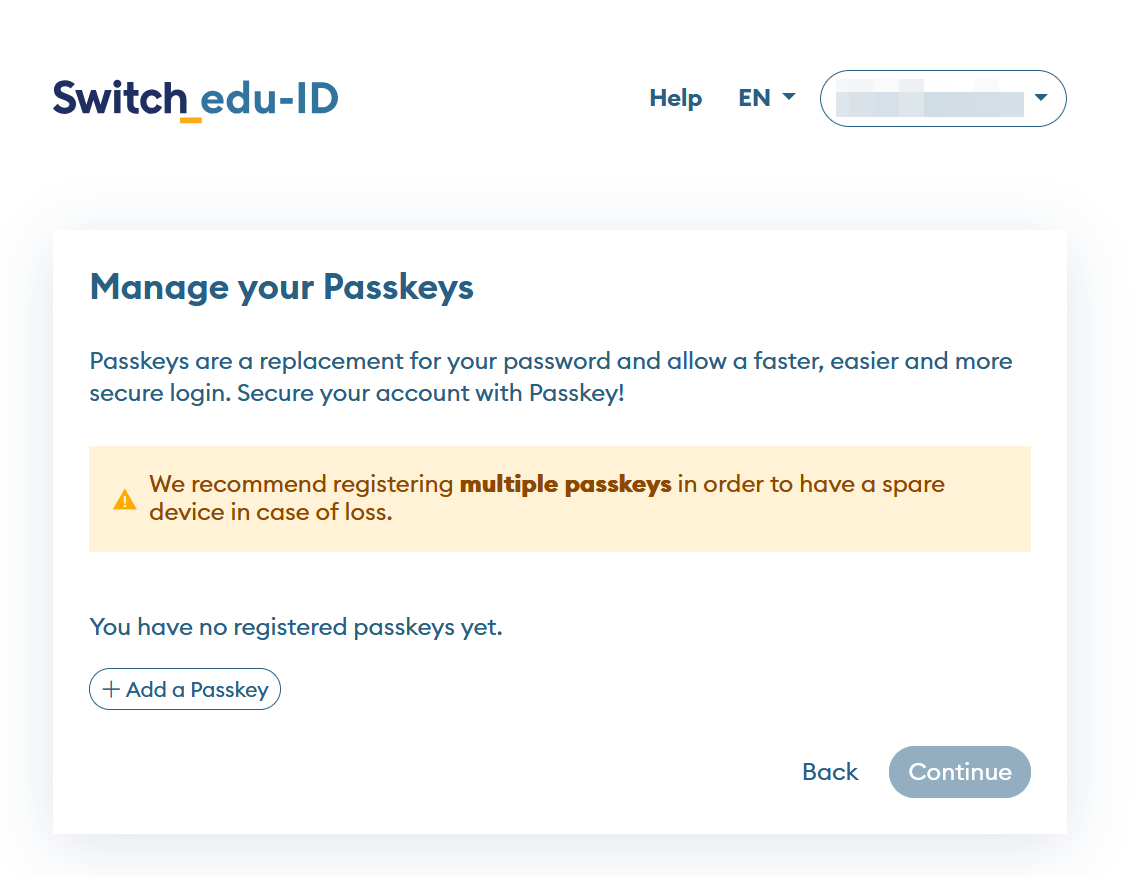Open the EN language selector
The width and height of the screenshot is (1137, 876).
766,98
